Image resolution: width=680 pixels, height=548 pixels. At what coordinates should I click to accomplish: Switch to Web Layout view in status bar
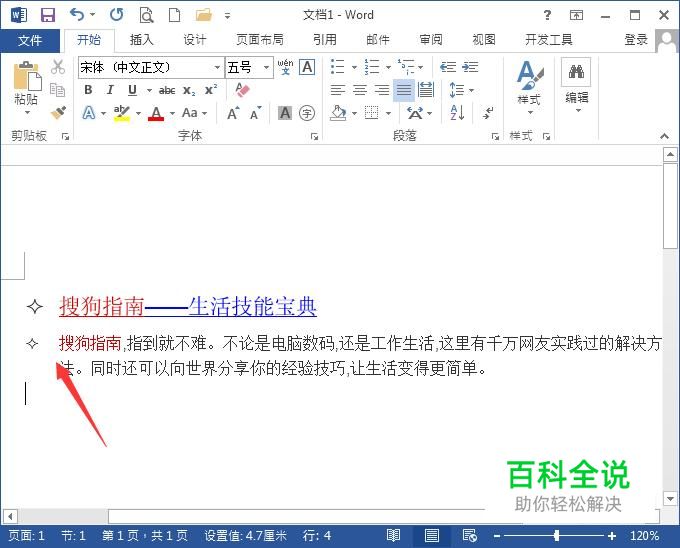470,536
